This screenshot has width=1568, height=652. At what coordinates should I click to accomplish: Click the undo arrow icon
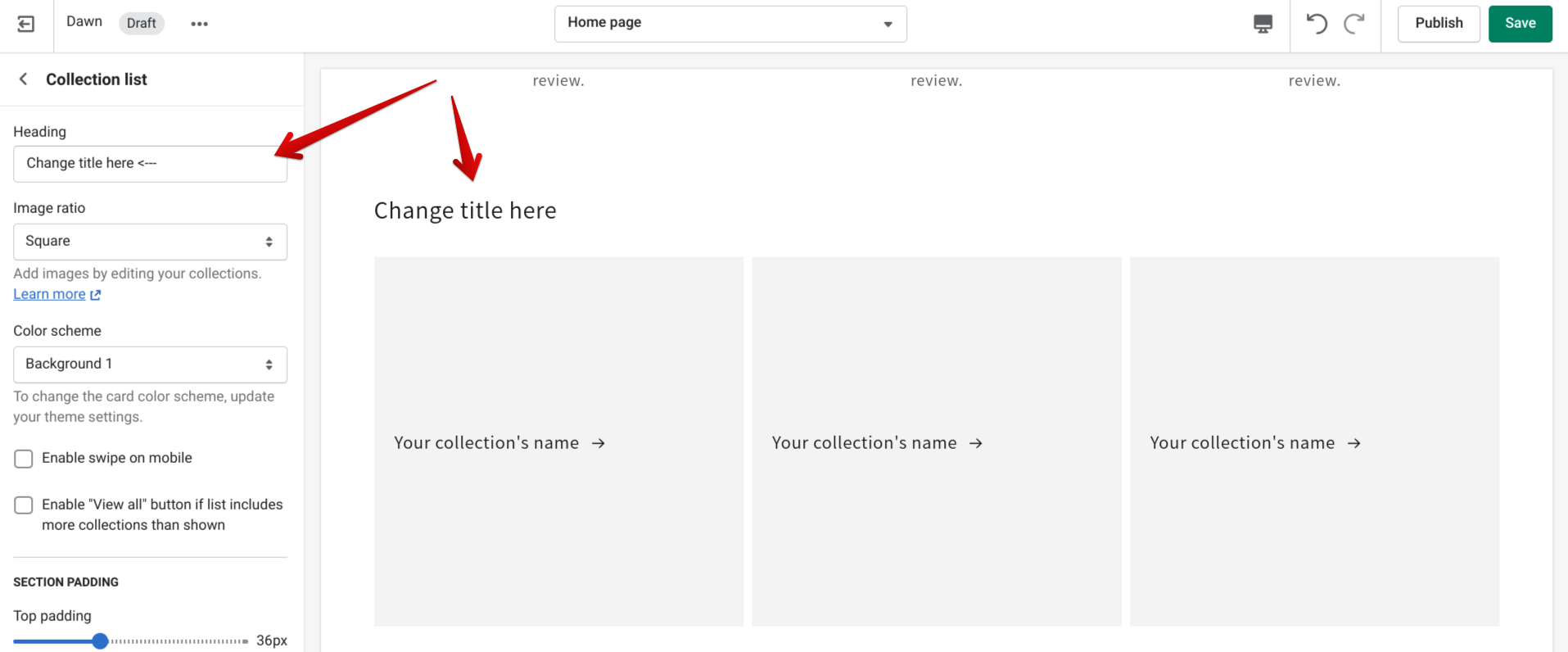coord(1317,24)
